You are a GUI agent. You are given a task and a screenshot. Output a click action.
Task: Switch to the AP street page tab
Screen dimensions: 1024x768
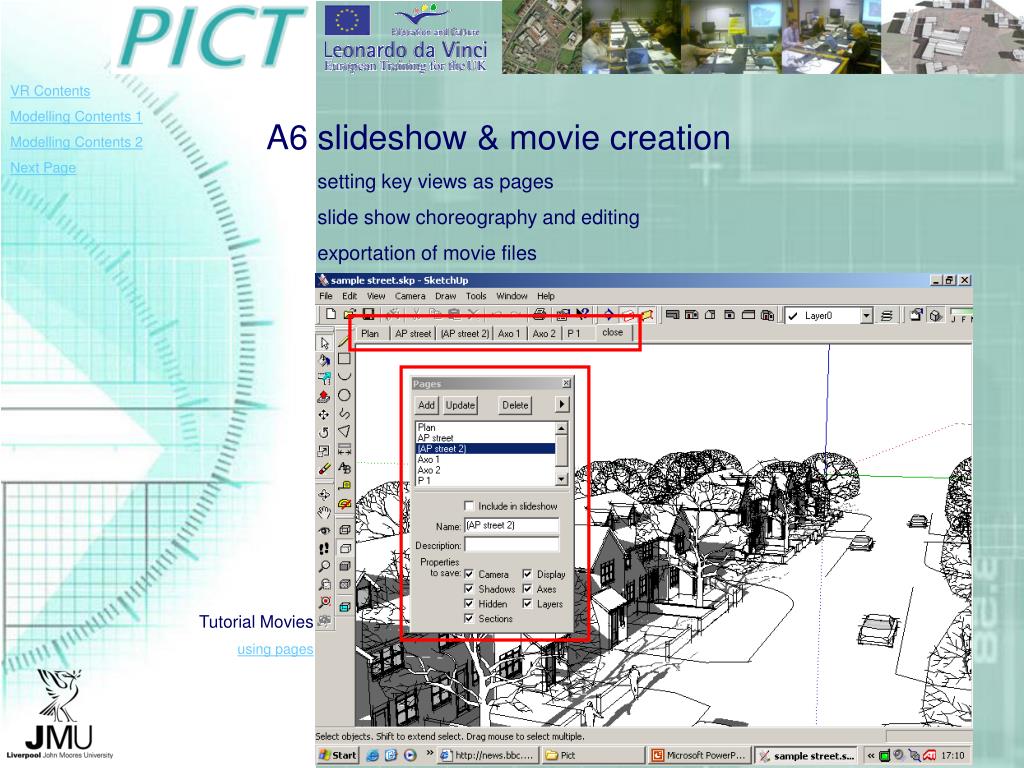(413, 333)
